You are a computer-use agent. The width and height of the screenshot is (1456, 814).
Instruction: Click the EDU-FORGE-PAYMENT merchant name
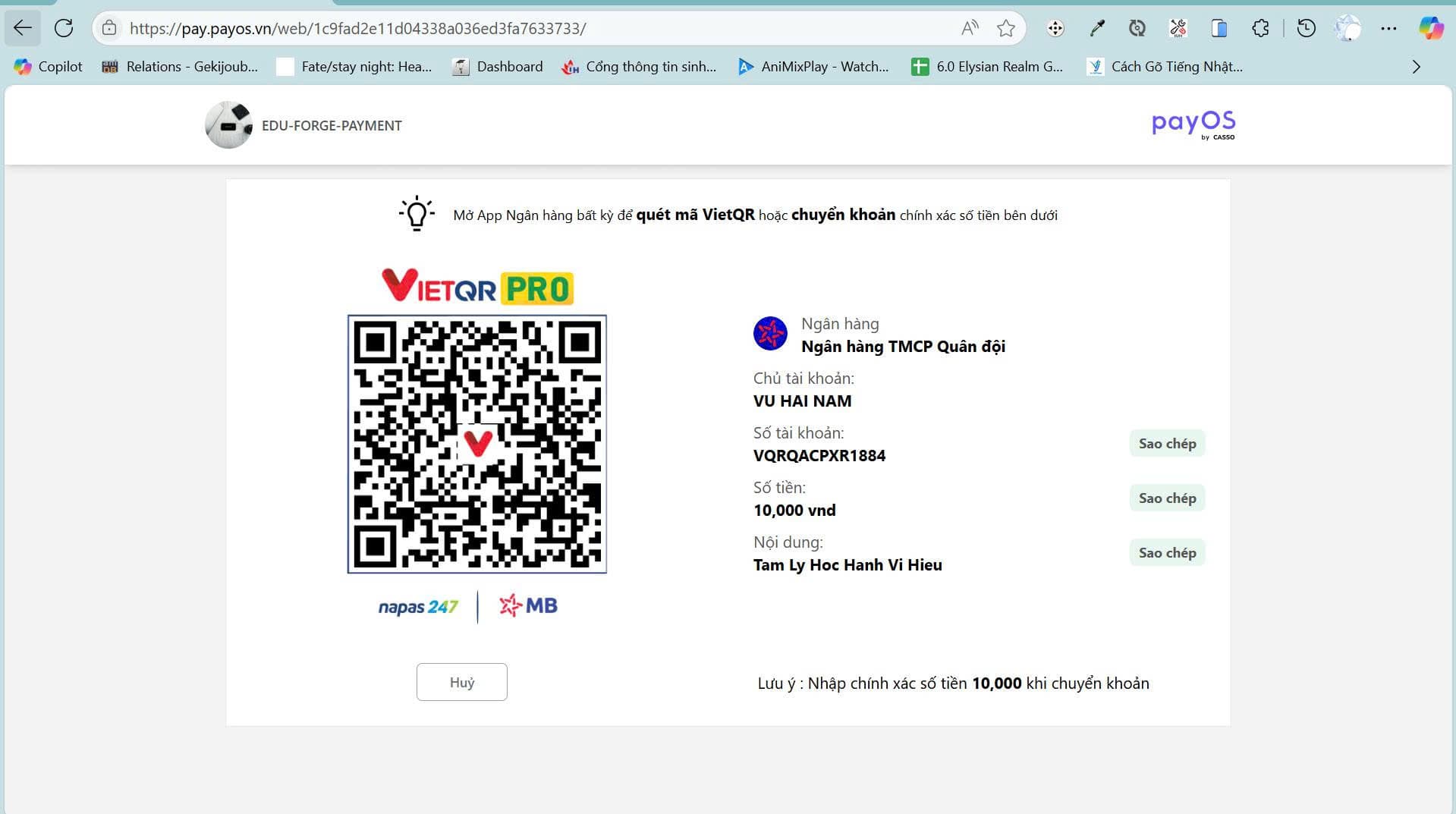pos(332,126)
